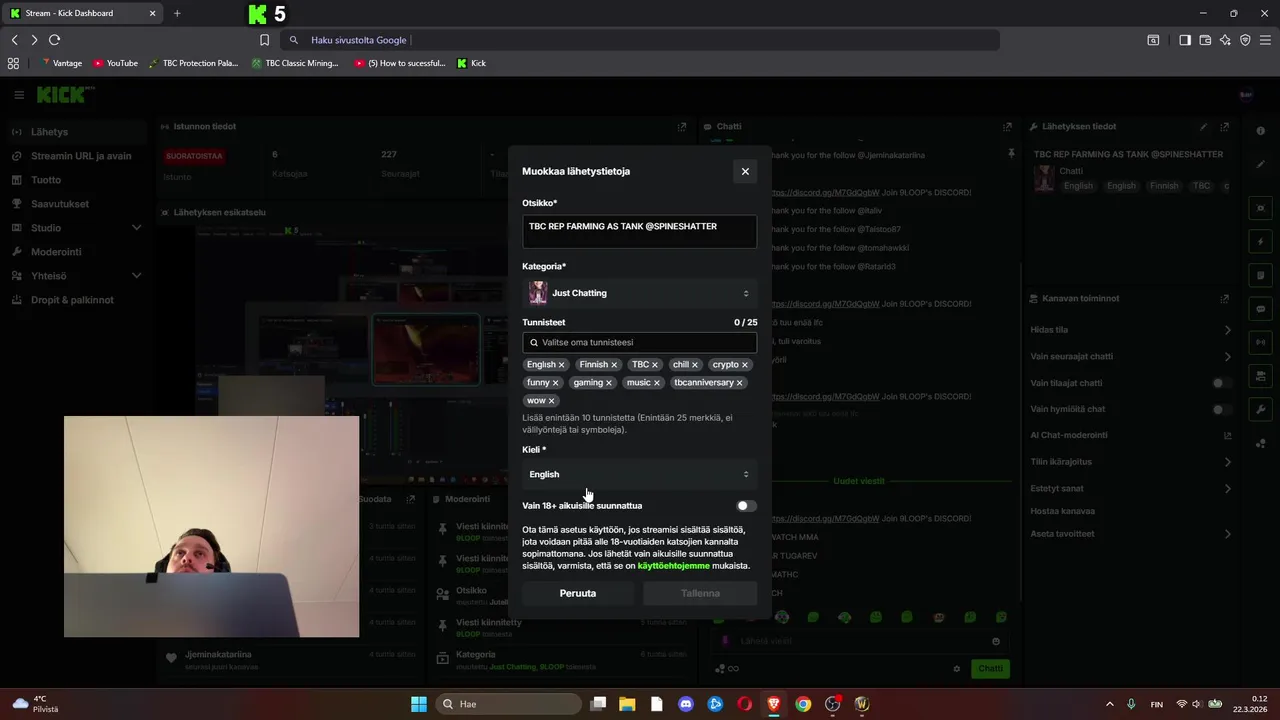This screenshot has height=720, width=1280.
Task: Select Streamin URL ja avain in sidebar
Action: coord(75,156)
